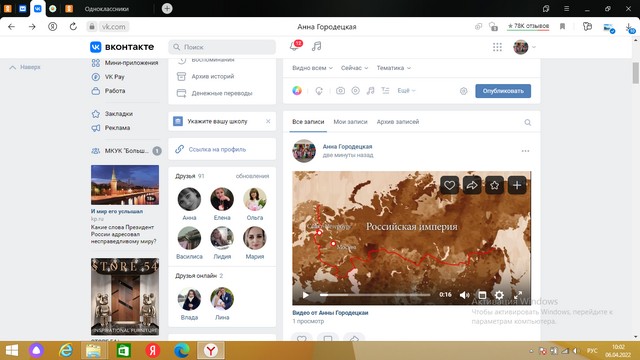Share the video with the arrow icon
This screenshot has width=640, height=360.
coord(472,185)
